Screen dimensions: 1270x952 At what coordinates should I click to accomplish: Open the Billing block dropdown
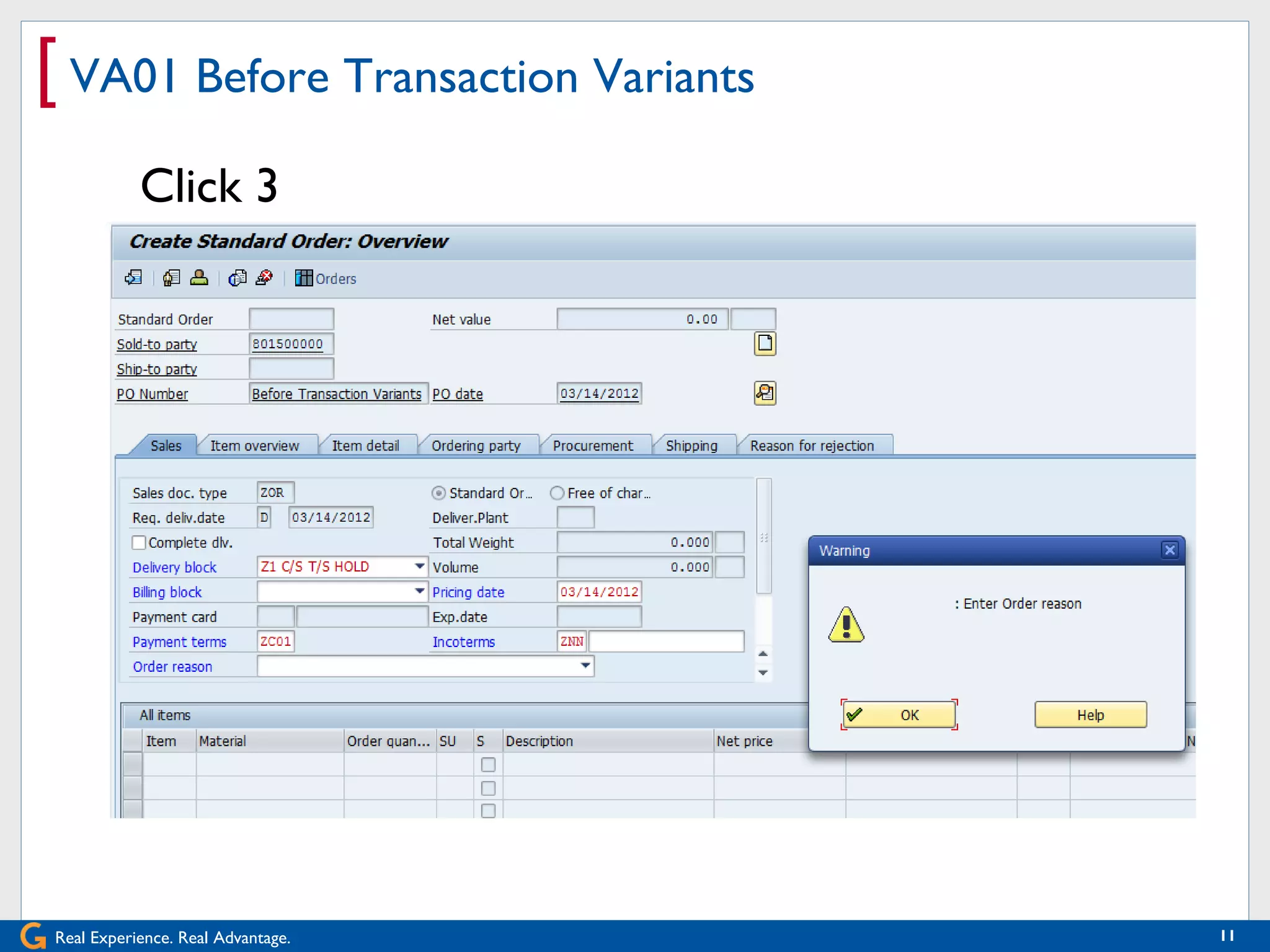(x=419, y=591)
